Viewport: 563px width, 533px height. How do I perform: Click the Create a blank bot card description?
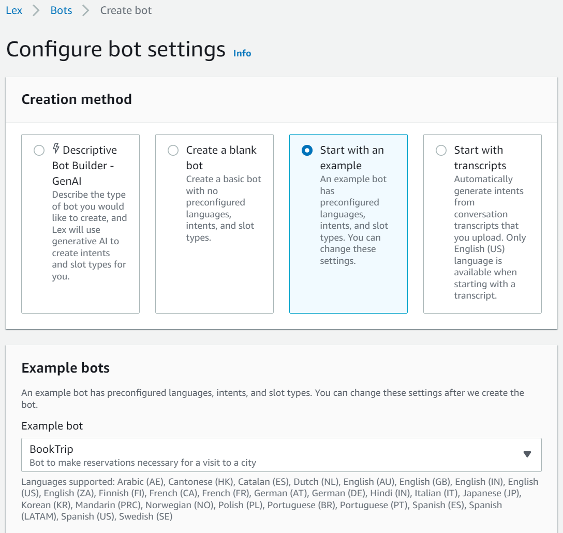click(x=223, y=208)
